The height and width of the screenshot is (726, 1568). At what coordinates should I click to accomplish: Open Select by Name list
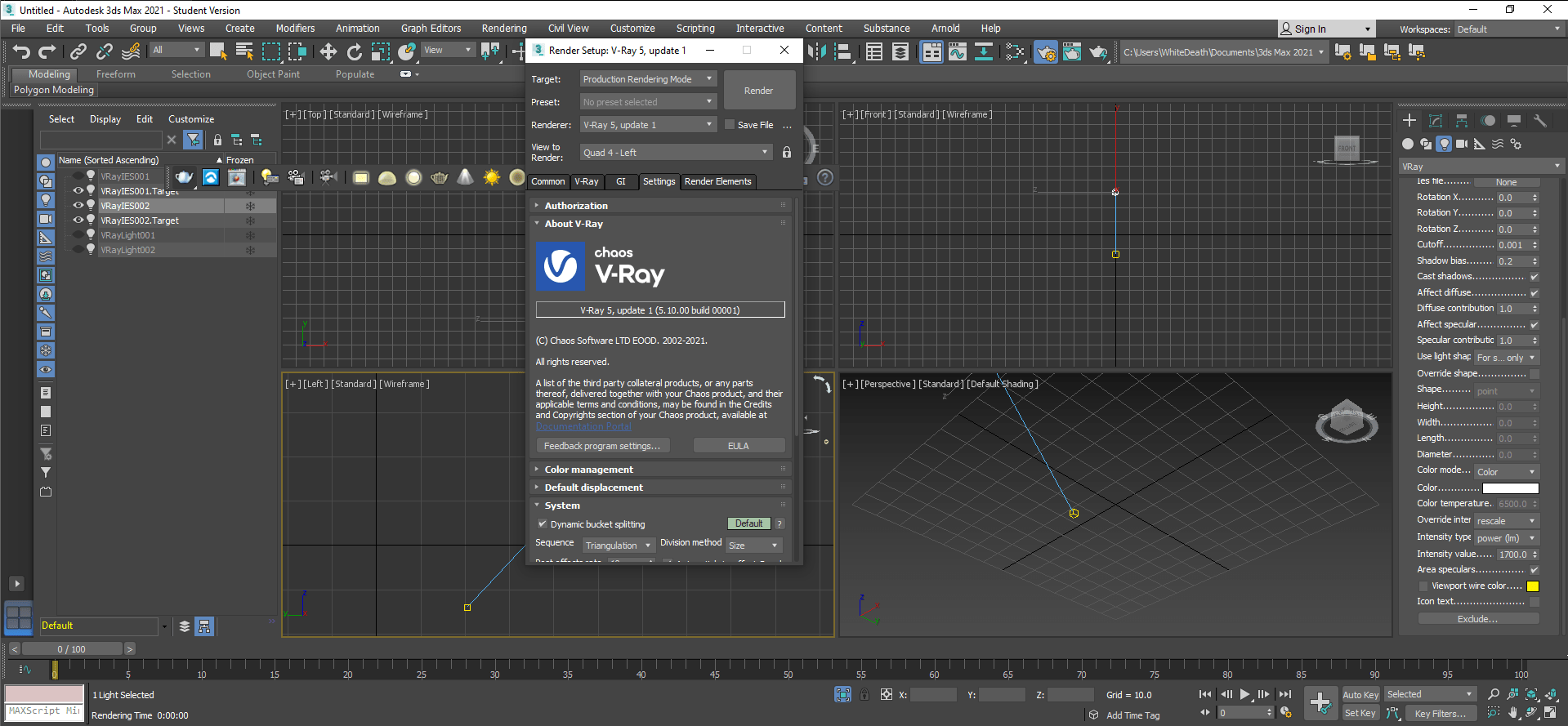pyautogui.click(x=244, y=51)
